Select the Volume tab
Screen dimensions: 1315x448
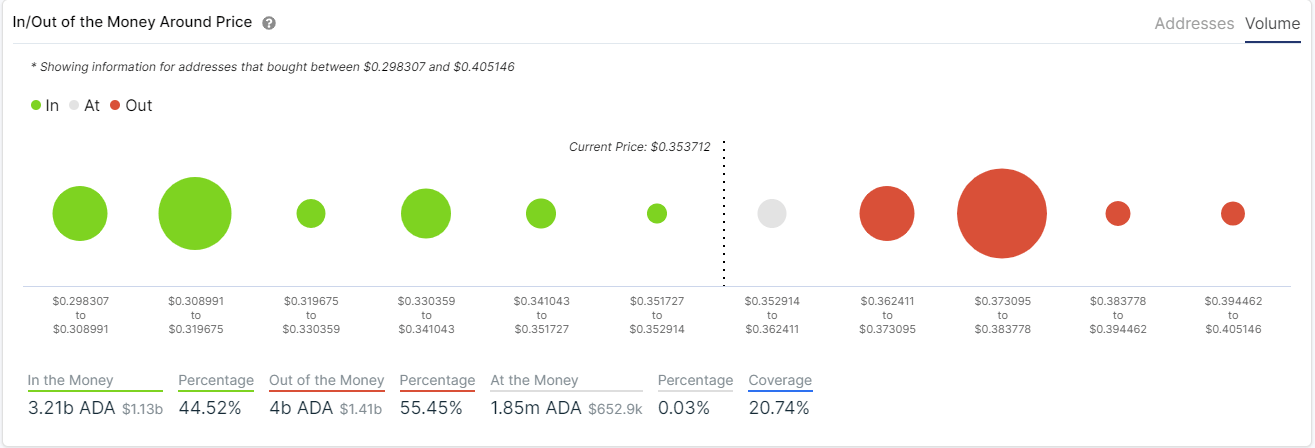coord(1272,23)
